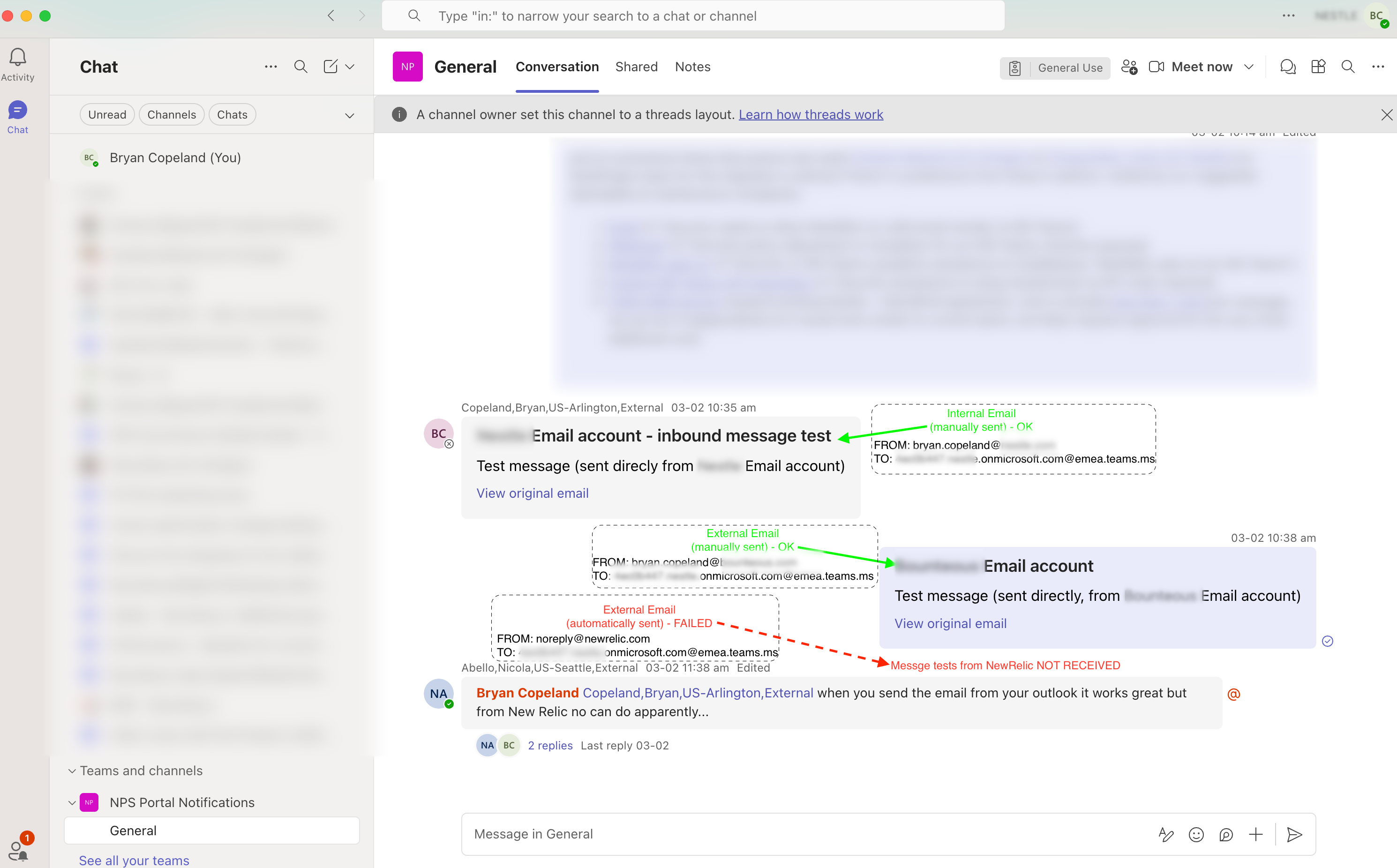Screen dimensions: 1397x868
Task: Click the plus icon in message box
Action: pos(1256,834)
